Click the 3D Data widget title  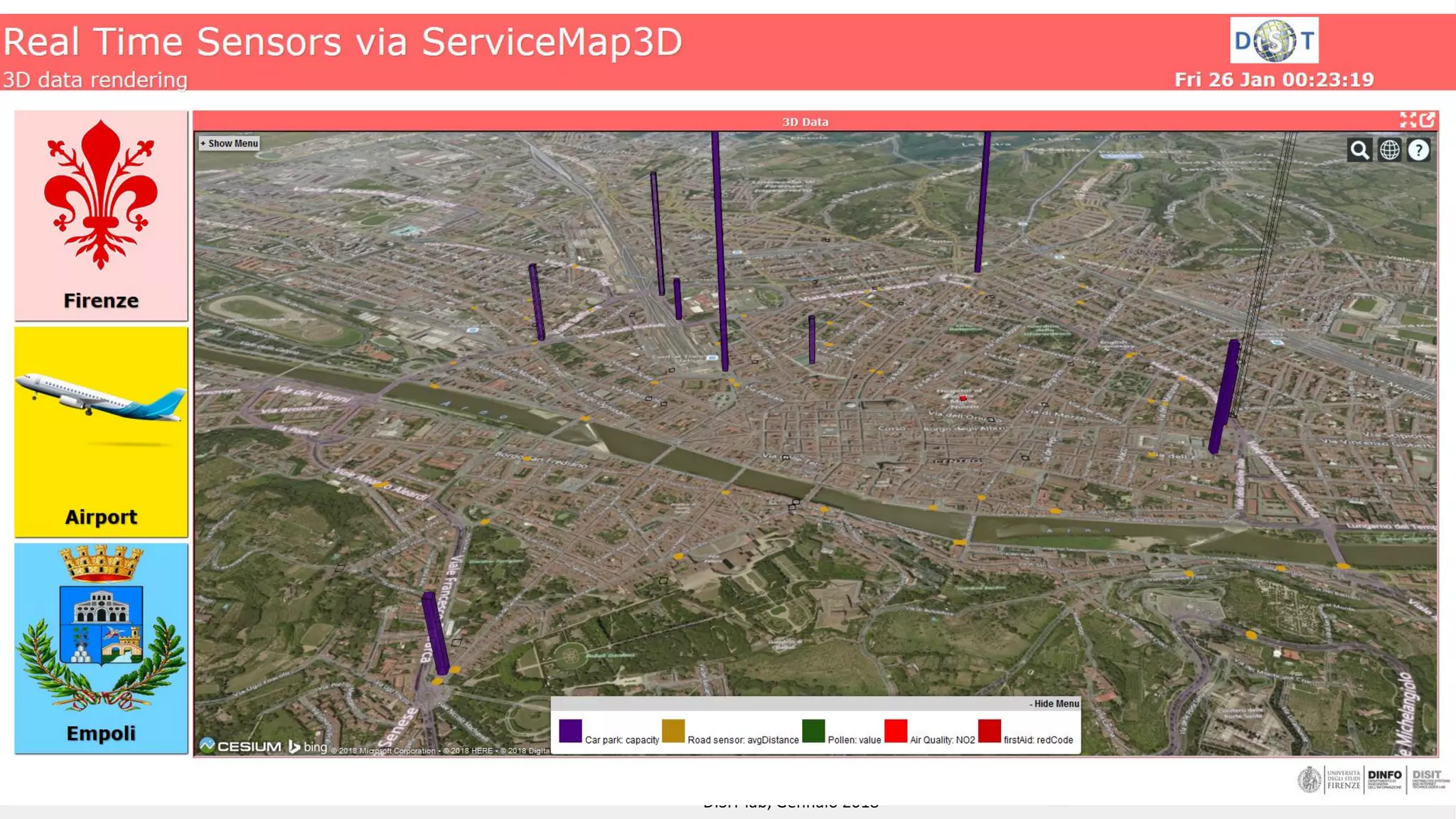click(x=805, y=122)
